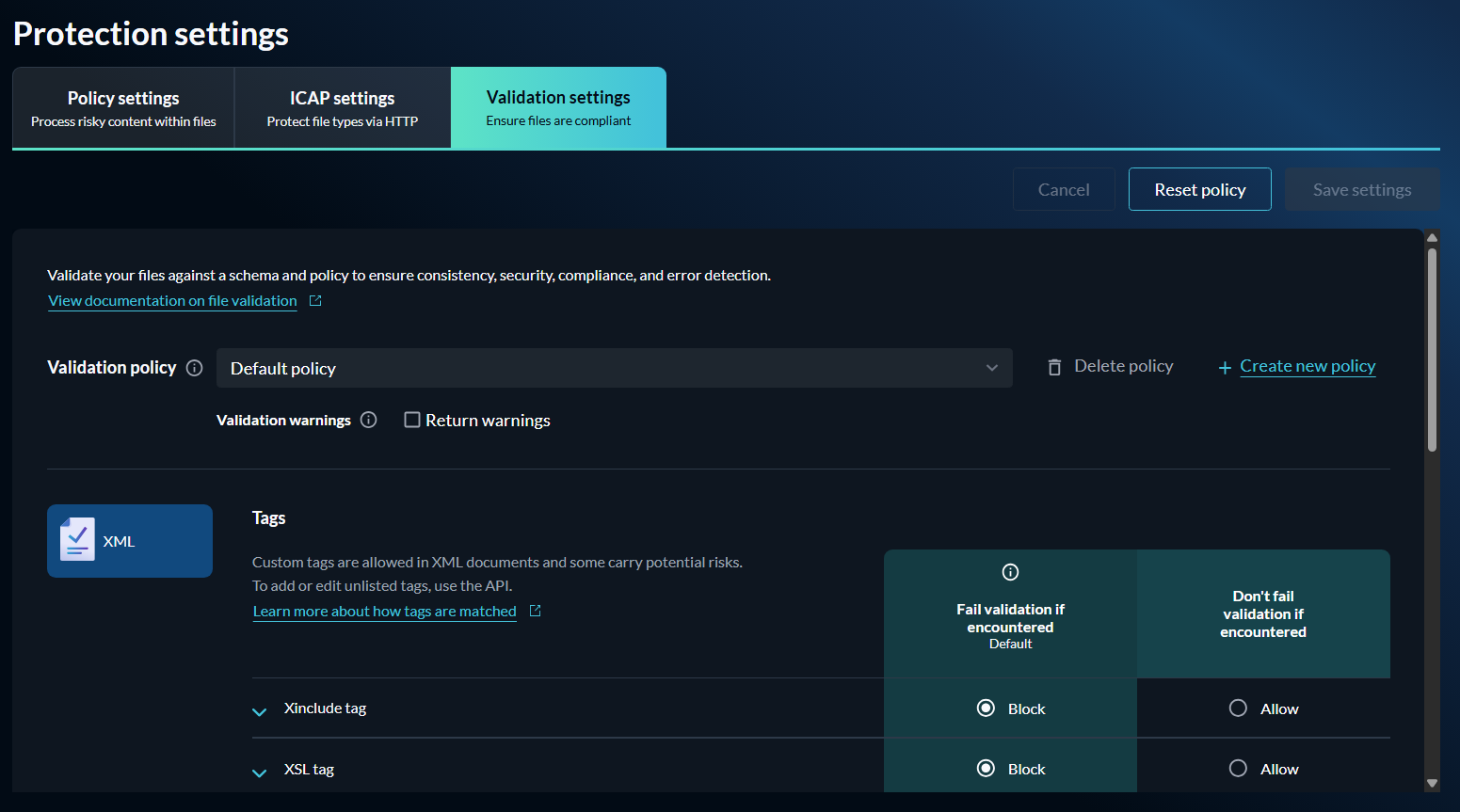Click the plus icon beside Create new policy

click(1224, 367)
